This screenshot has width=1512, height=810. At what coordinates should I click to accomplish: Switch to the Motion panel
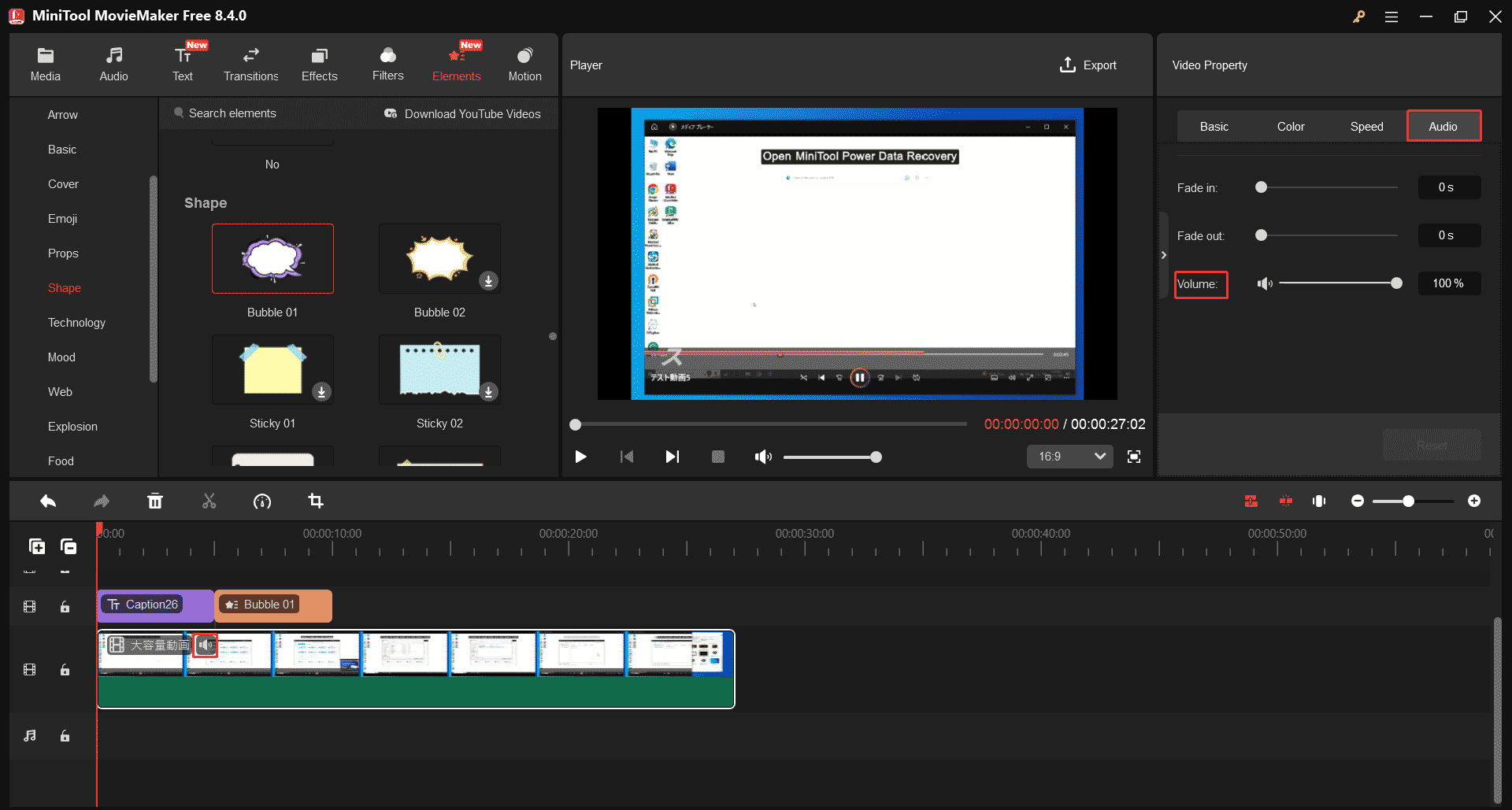point(524,63)
